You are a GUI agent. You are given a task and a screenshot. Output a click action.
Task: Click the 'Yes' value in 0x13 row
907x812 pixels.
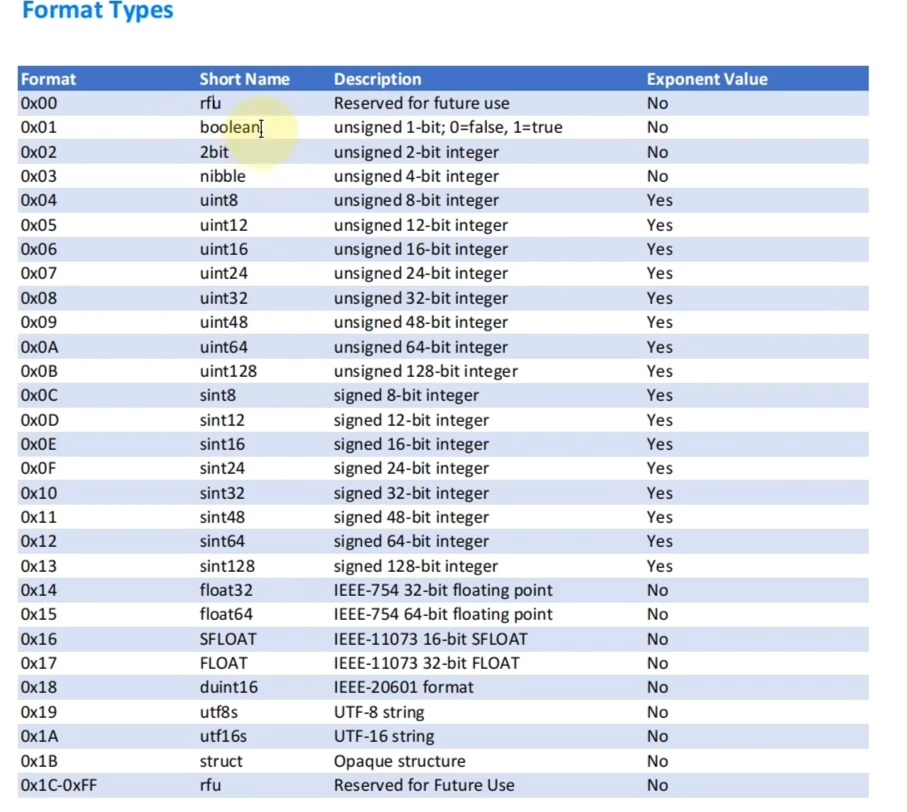[x=659, y=566]
